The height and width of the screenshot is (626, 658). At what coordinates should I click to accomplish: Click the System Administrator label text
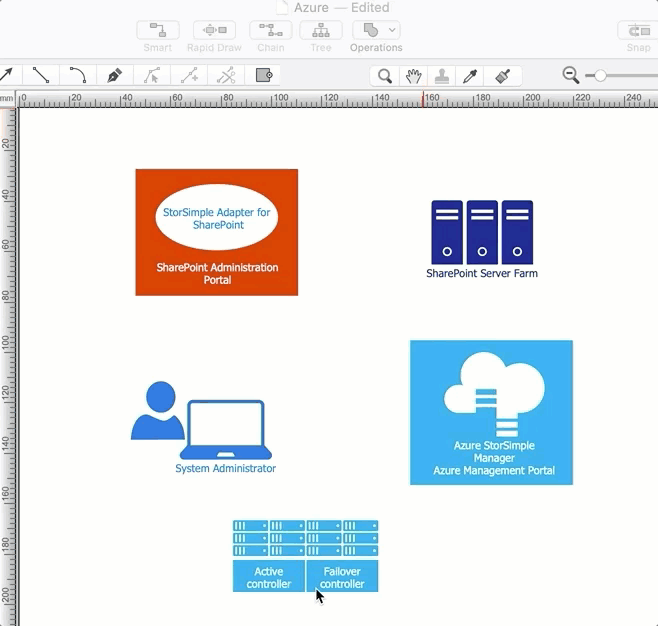pyautogui.click(x=225, y=468)
